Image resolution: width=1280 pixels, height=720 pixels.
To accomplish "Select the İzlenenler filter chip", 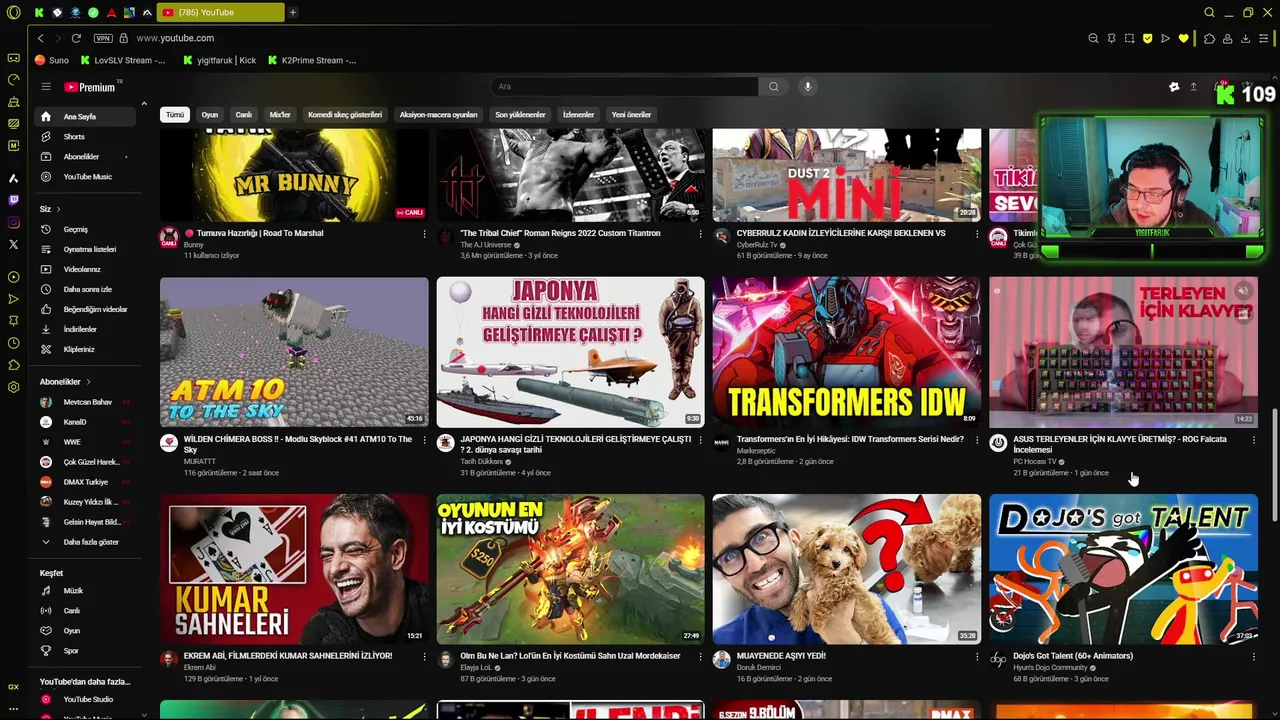I will pyautogui.click(x=578, y=115).
